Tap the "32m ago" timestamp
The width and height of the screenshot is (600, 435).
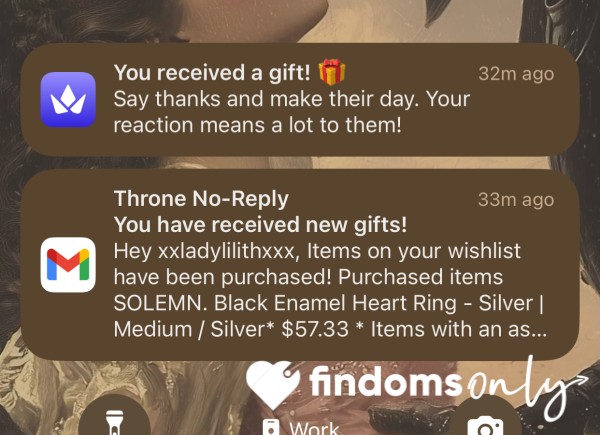[x=516, y=74]
